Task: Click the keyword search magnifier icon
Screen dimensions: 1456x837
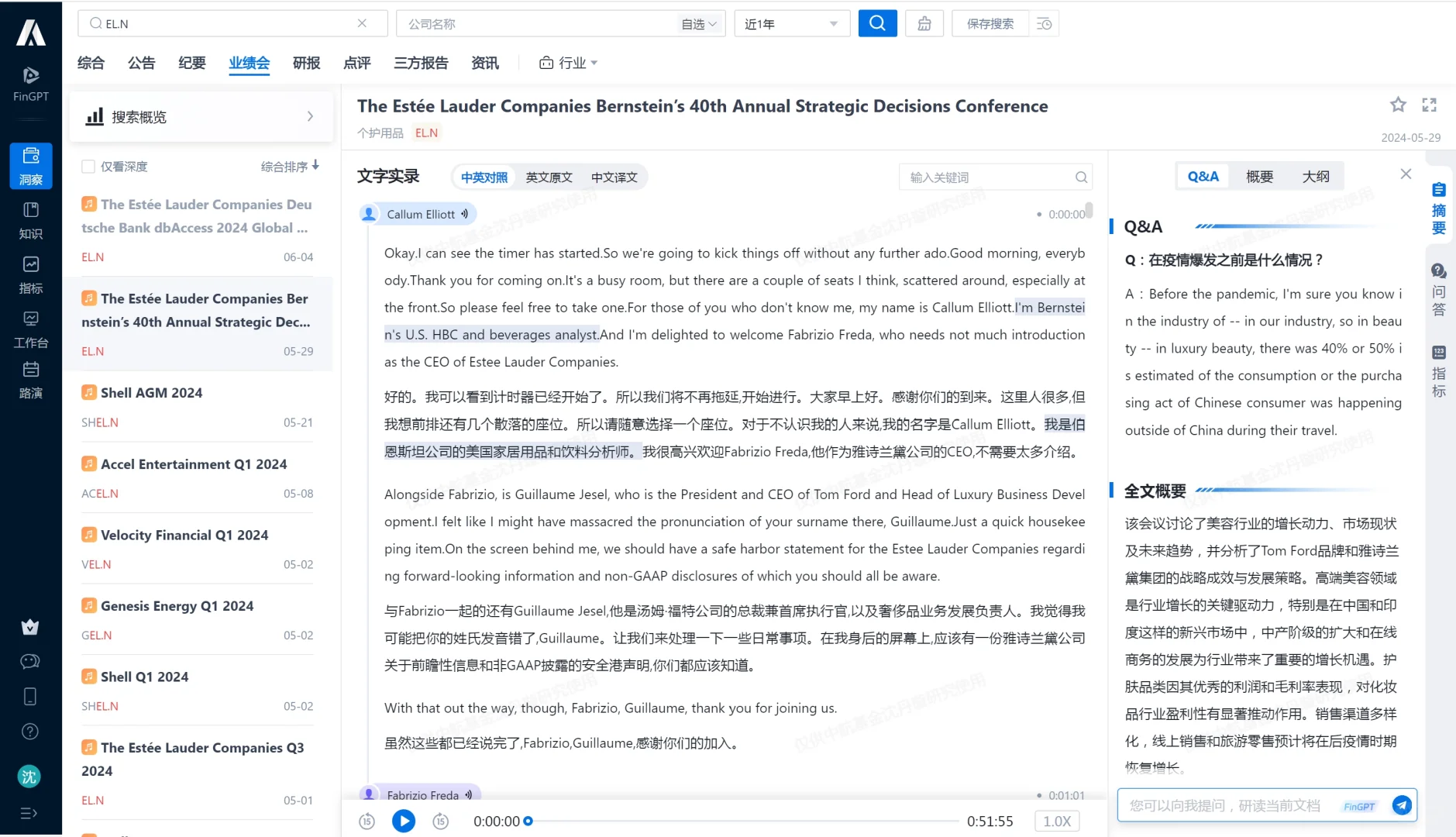Action: click(1081, 177)
